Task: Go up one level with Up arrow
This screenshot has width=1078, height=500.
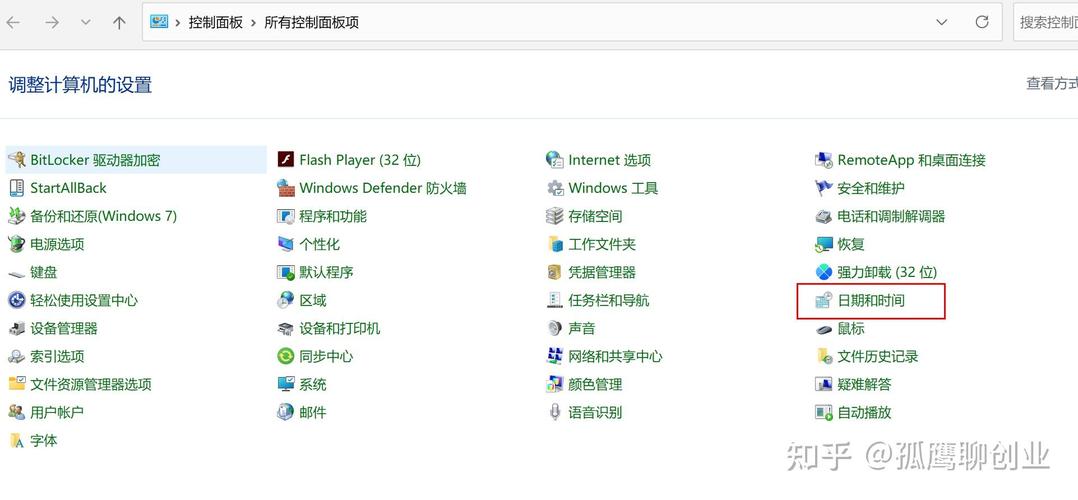Action: coord(119,22)
